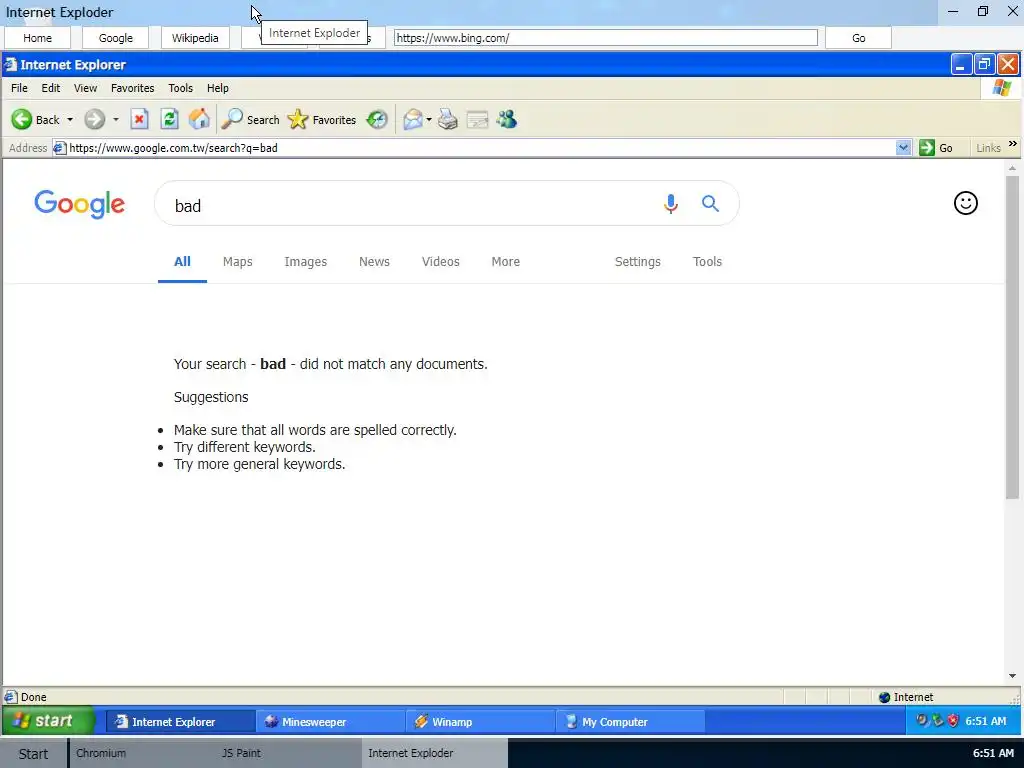Expand the Back button history dropdown arrow
Viewport: 1024px width, 768px height.
(x=70, y=120)
